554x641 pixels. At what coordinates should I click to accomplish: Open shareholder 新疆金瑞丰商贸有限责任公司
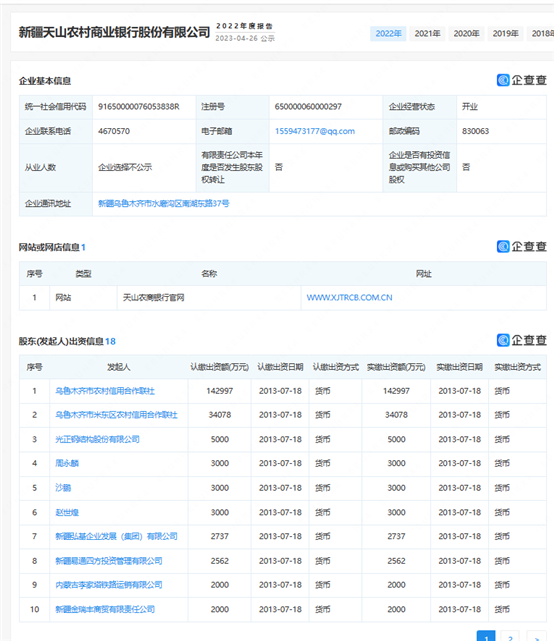105,609
